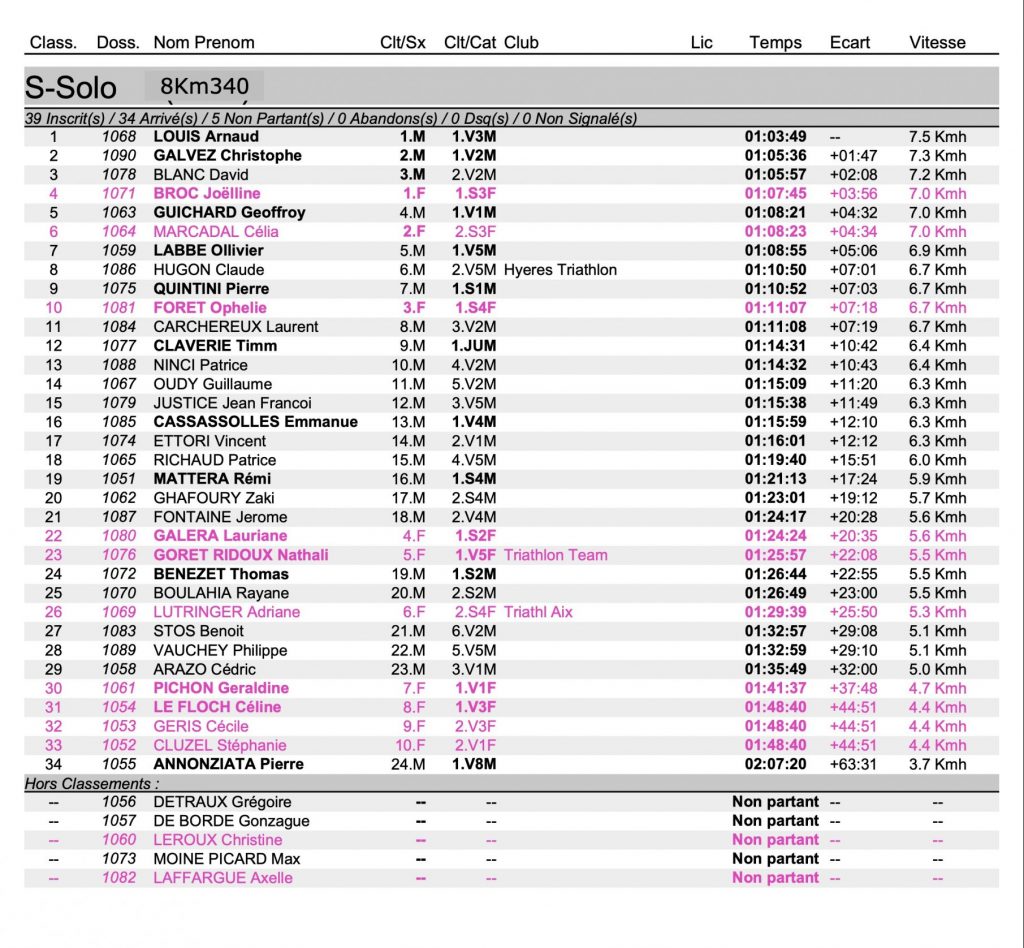
Task: Select first woman "BROC Joëlline"
Action: [206, 193]
